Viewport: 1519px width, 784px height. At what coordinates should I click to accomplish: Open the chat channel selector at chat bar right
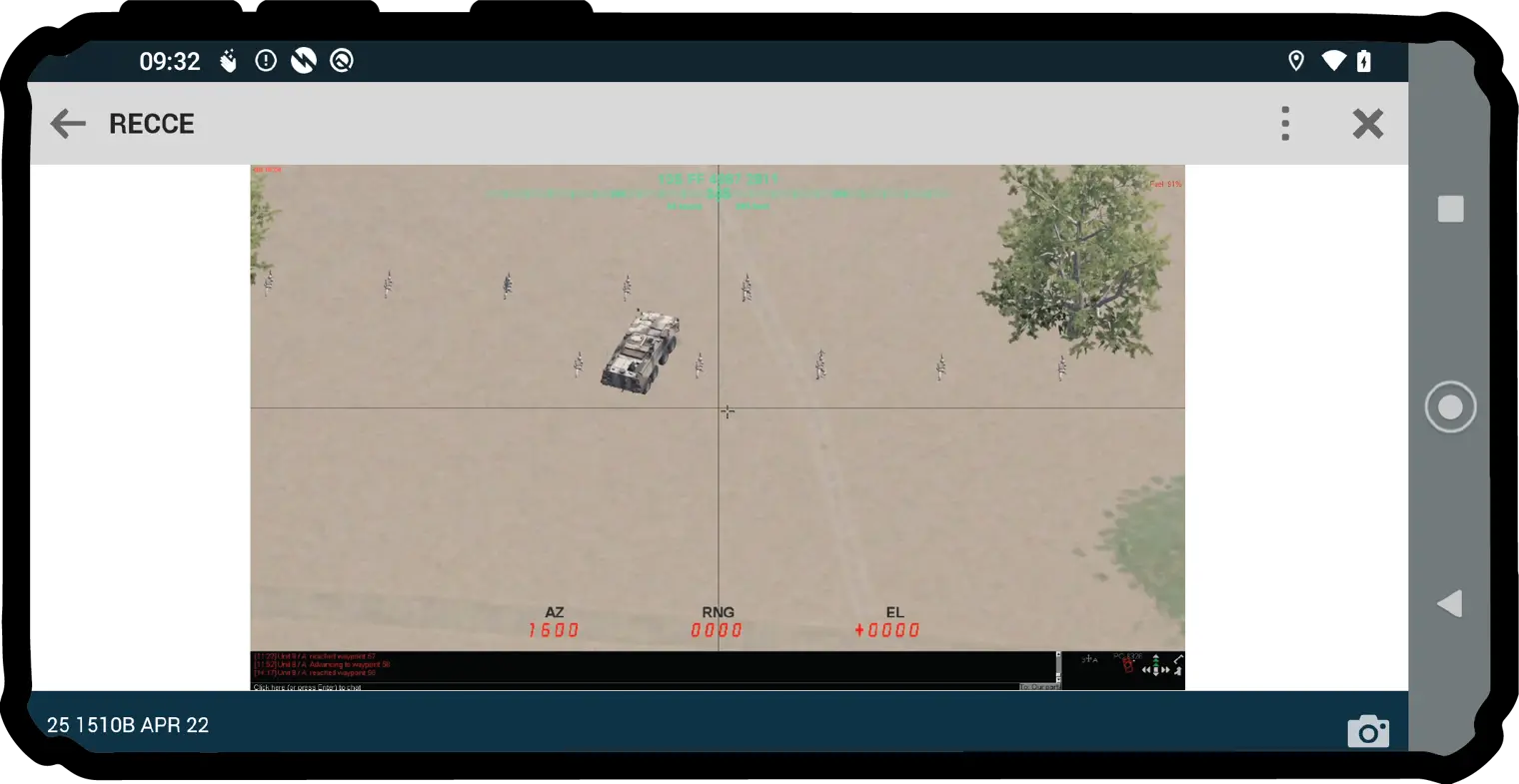point(1039,687)
